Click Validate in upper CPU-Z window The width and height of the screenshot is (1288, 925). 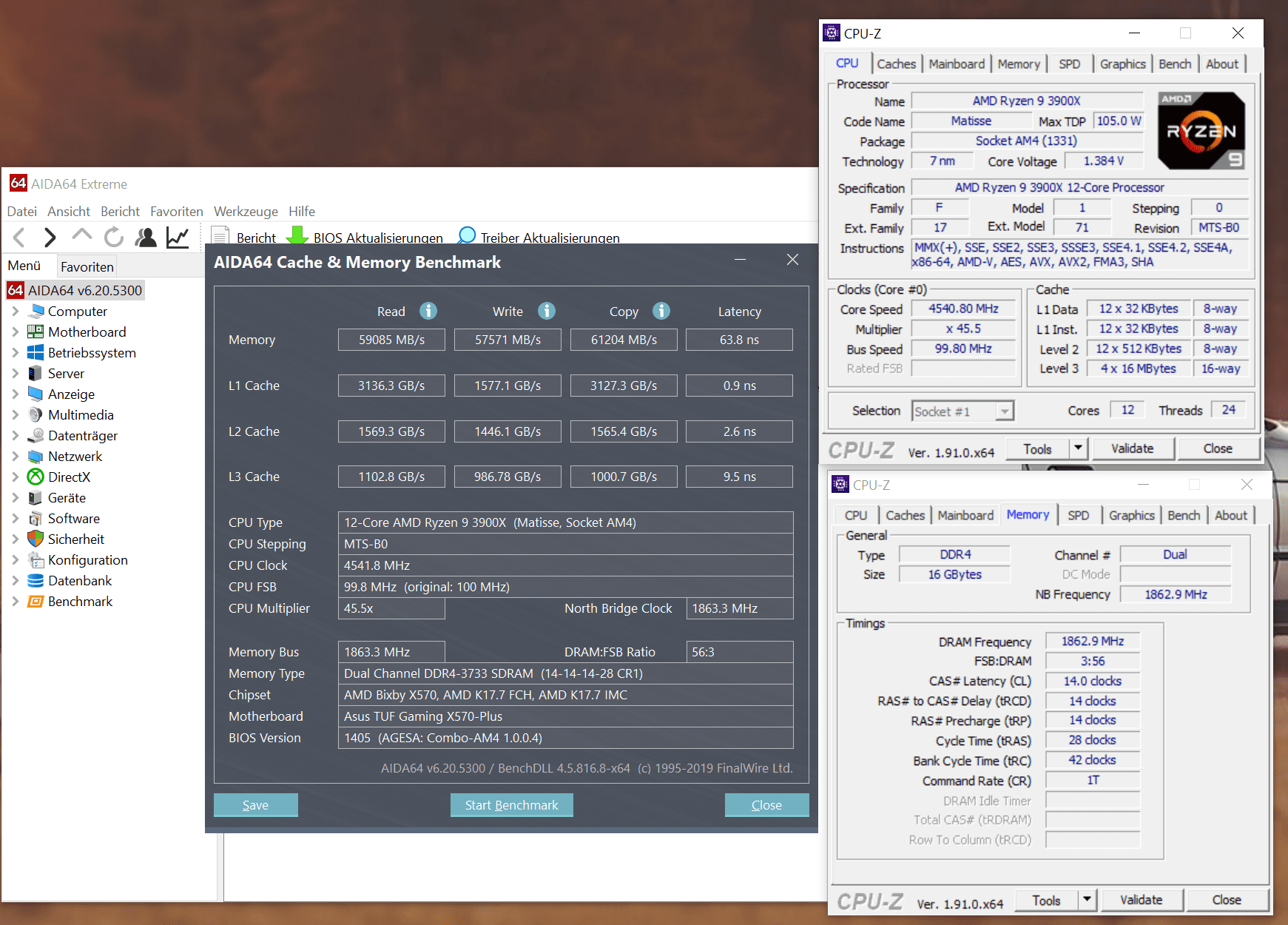coord(1132,448)
